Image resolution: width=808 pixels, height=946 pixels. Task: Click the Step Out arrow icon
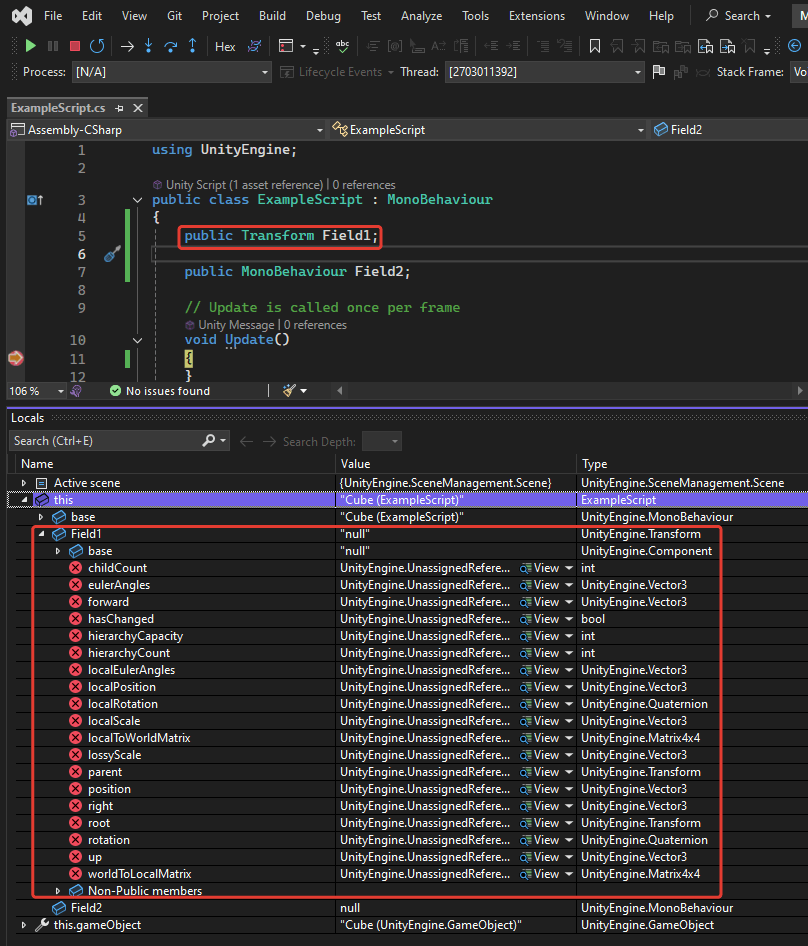coord(192,46)
